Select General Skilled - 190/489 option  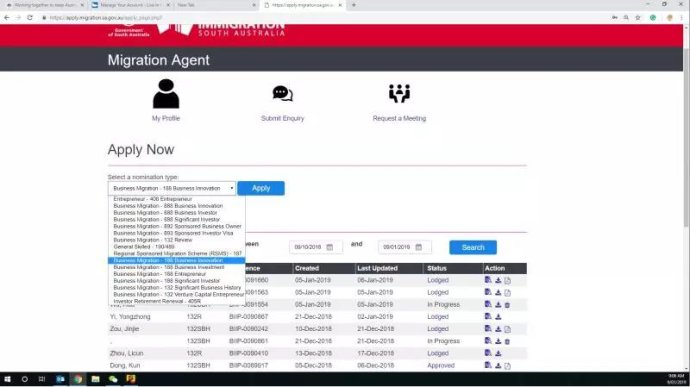(144, 247)
